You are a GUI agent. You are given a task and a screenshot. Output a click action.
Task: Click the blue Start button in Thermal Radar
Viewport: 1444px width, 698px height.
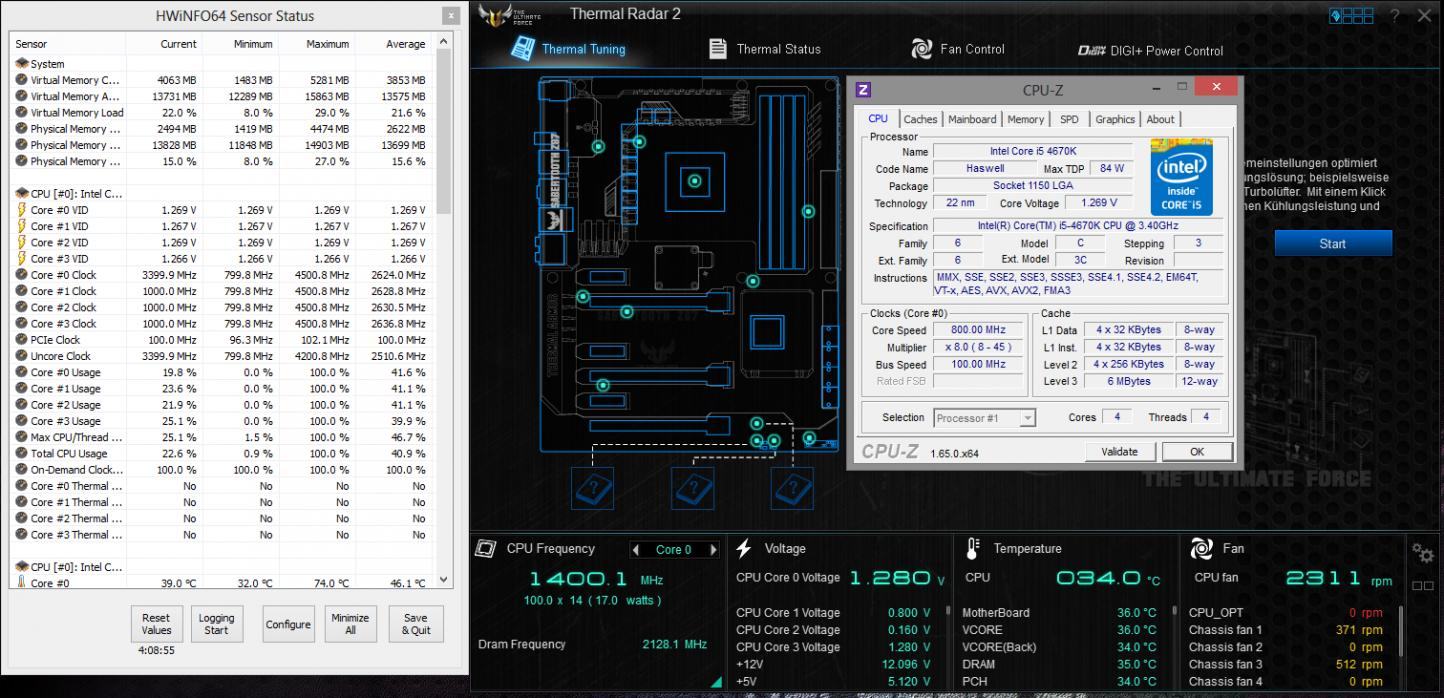tap(1333, 243)
